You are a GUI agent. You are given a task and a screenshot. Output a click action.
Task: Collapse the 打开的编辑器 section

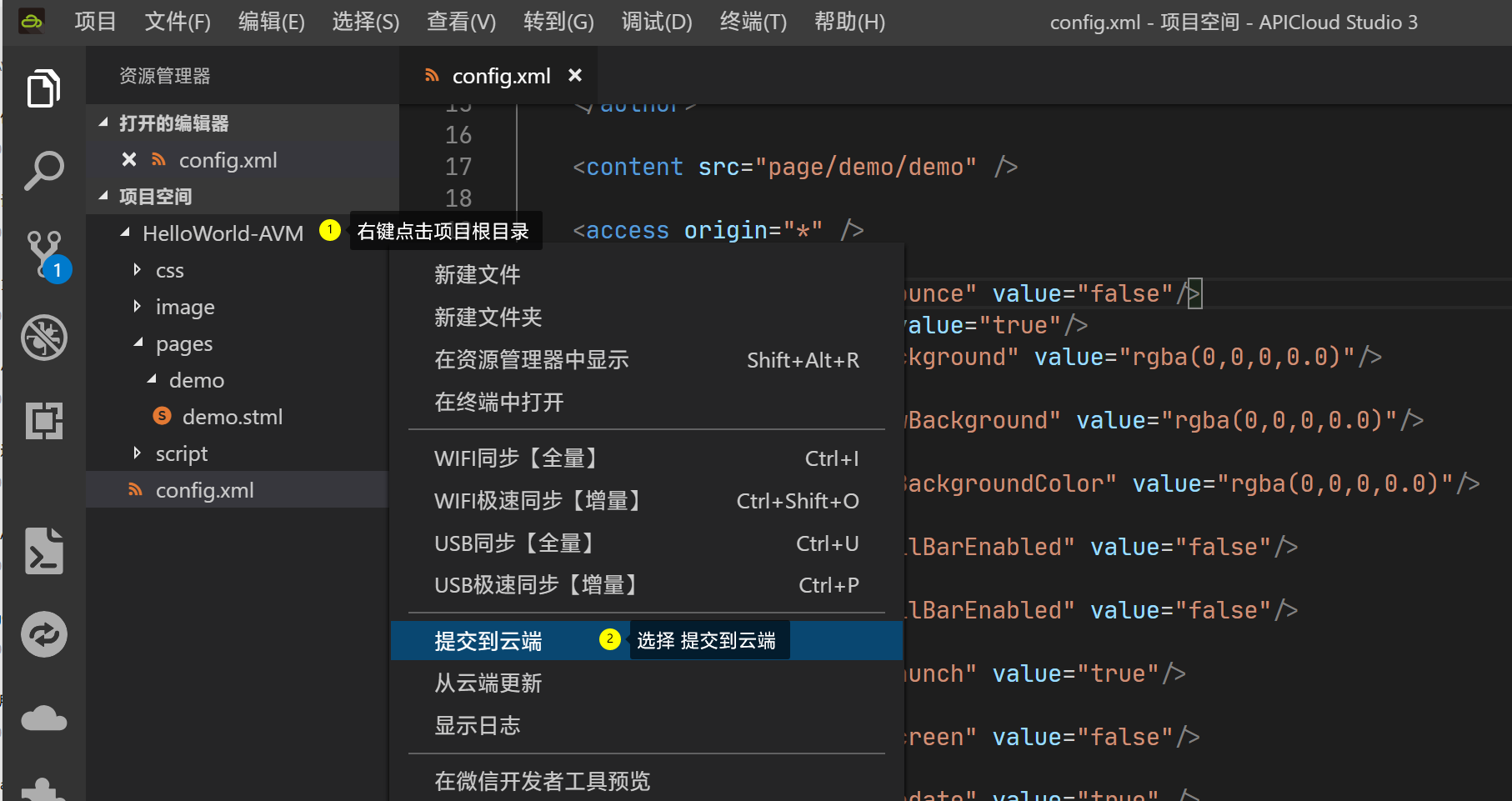point(103,123)
